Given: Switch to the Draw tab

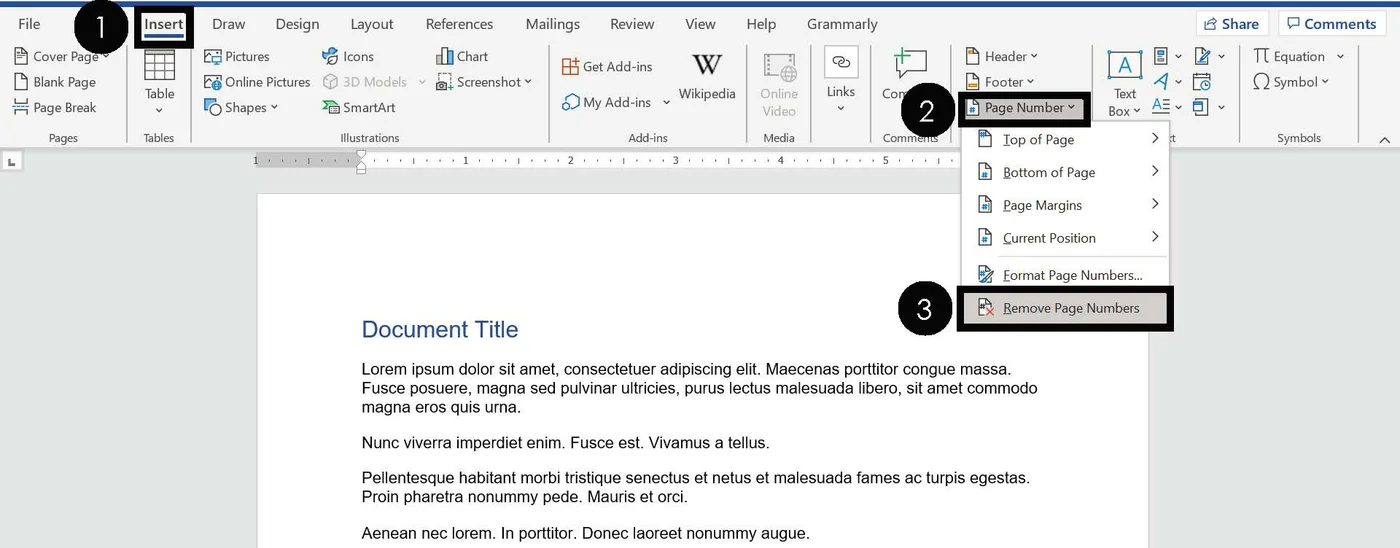Looking at the screenshot, I should coord(229,24).
